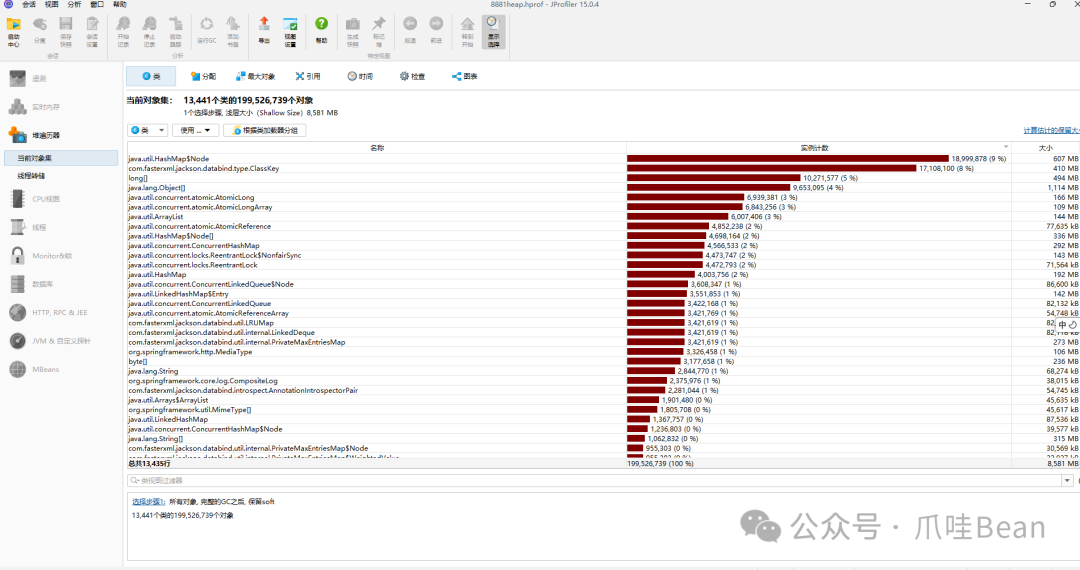Click the 后退 back arrow icon
Image resolution: width=1080 pixels, height=570 pixels.
click(410, 32)
